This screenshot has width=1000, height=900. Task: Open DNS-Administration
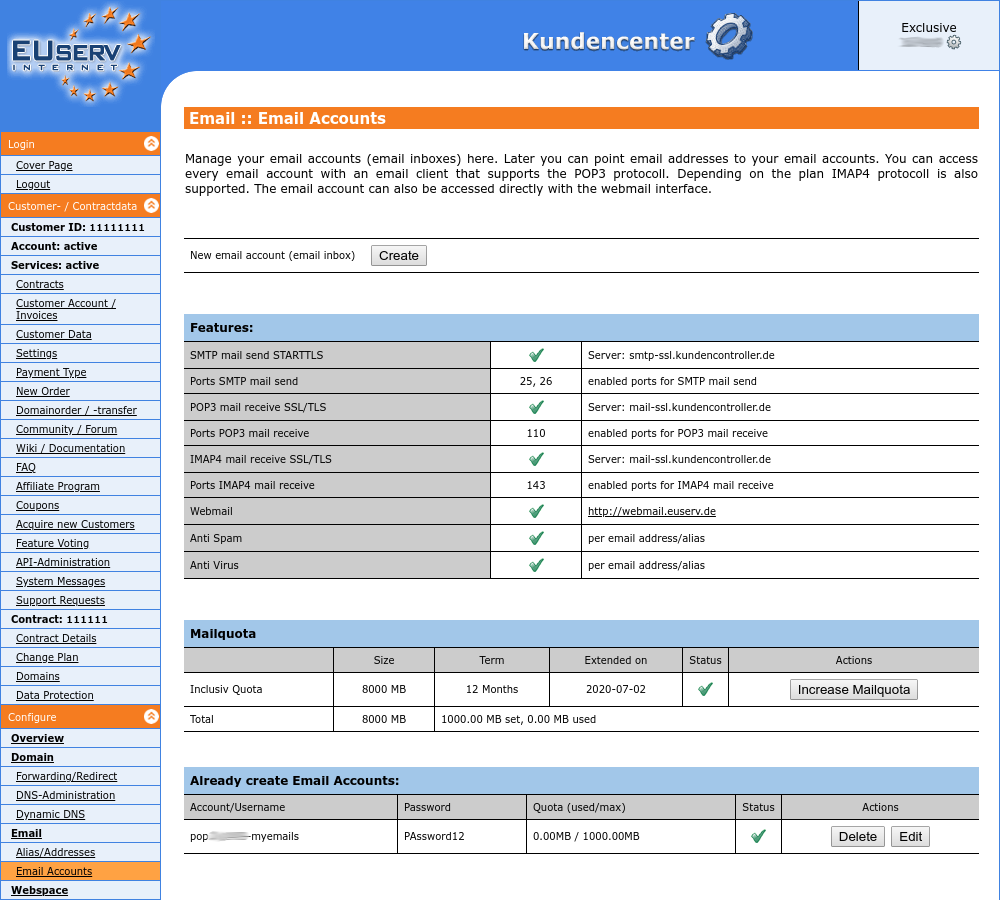[66, 795]
